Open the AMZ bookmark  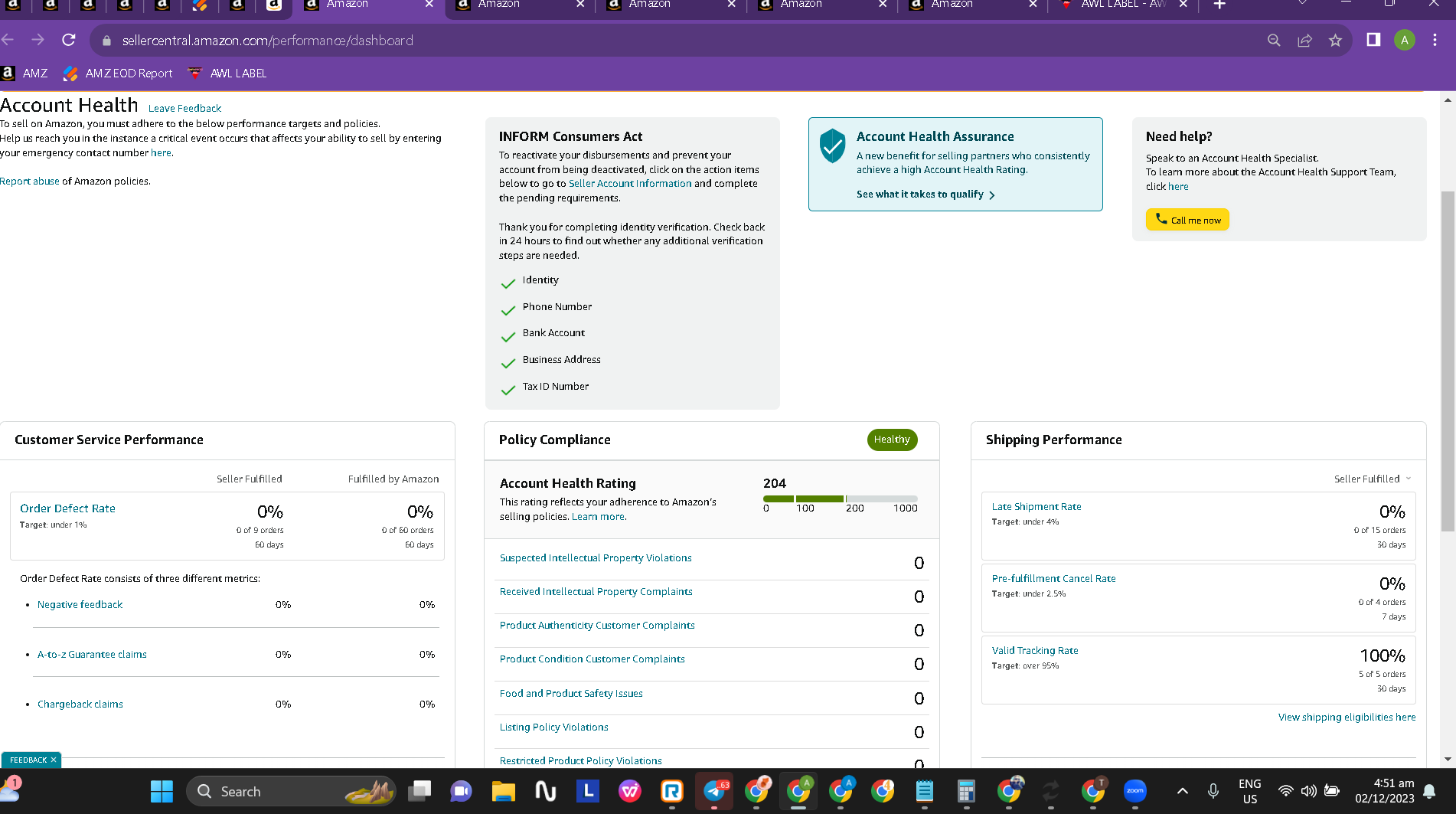coord(24,74)
